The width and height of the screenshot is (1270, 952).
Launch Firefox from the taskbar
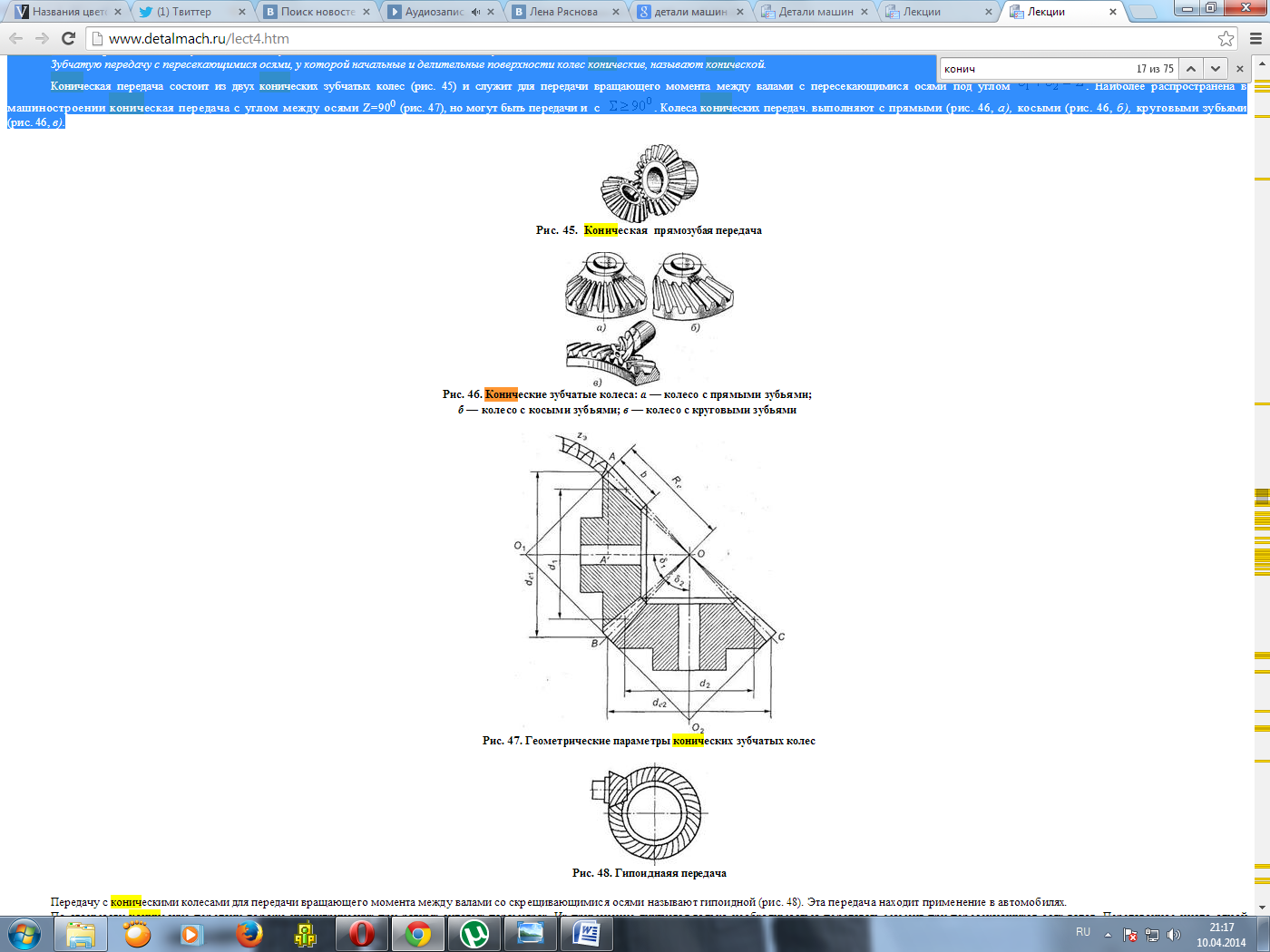pyautogui.click(x=248, y=934)
